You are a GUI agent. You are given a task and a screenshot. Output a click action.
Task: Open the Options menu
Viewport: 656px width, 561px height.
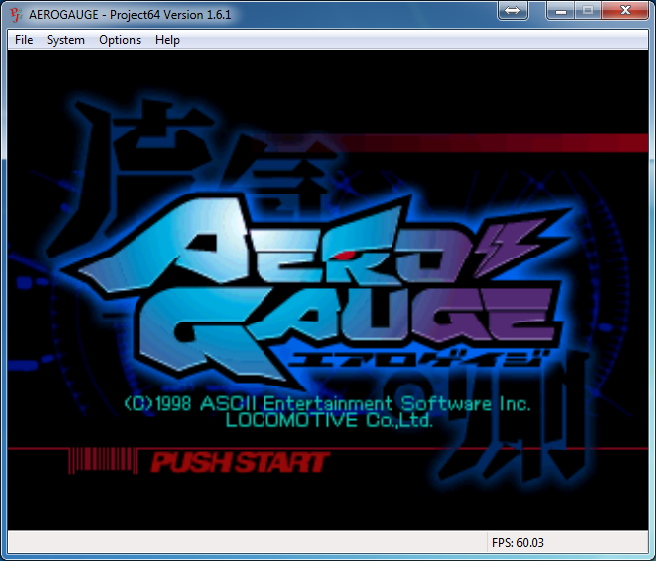click(x=120, y=40)
